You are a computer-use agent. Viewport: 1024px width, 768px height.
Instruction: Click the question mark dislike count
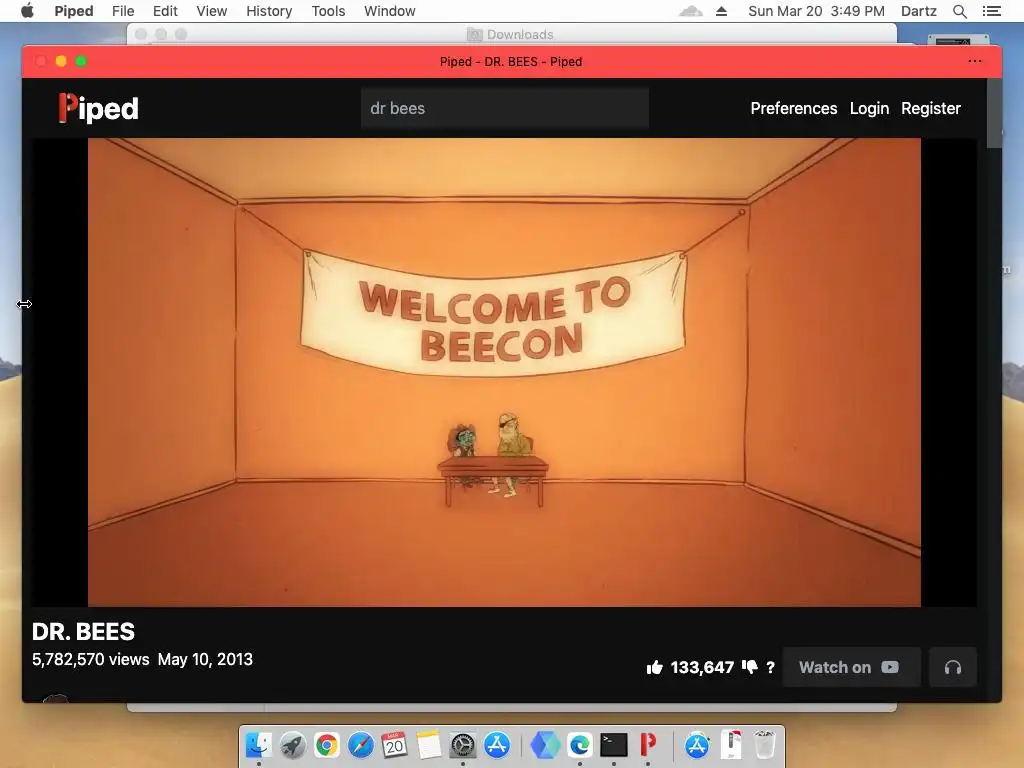771,667
